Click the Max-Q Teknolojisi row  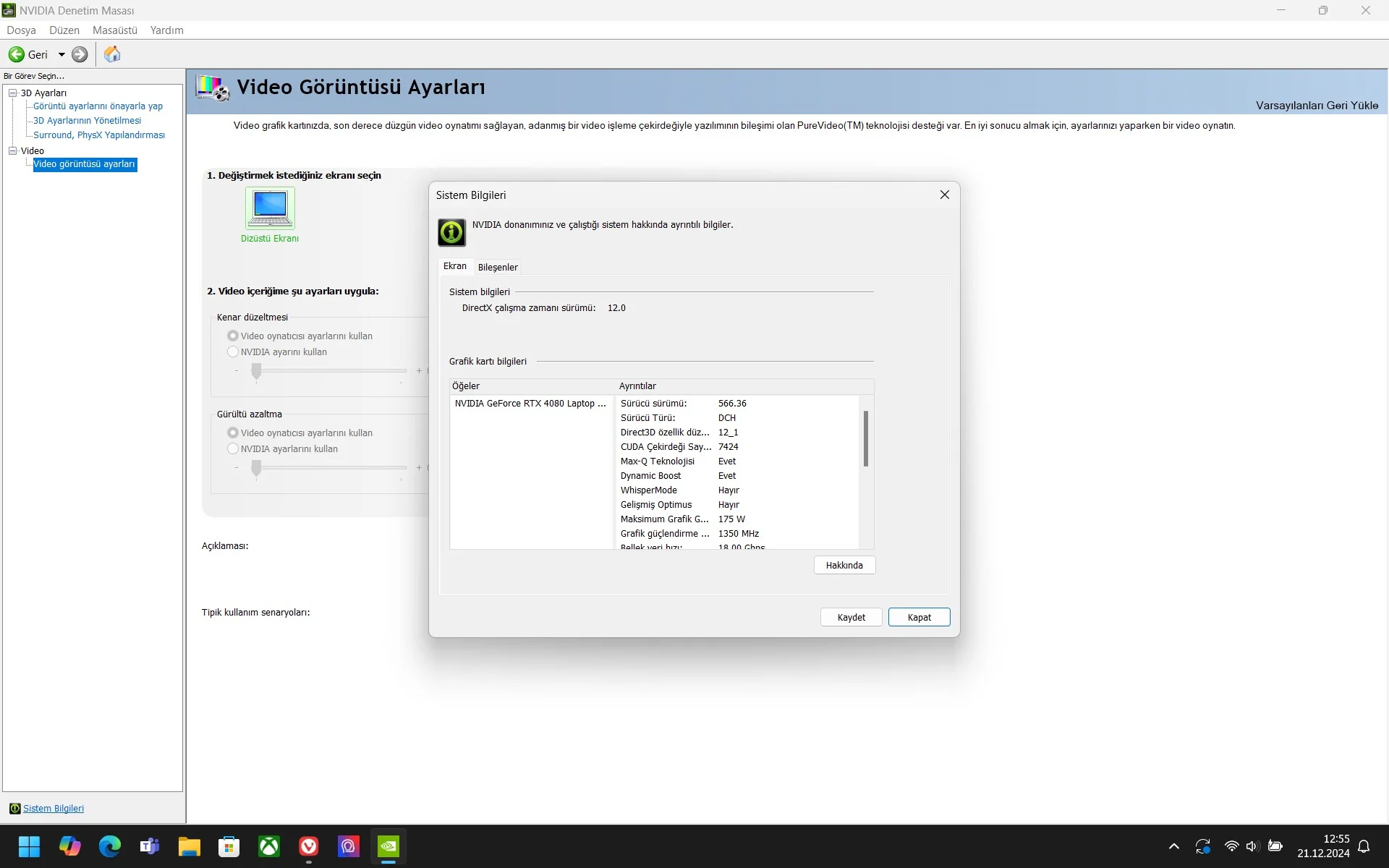point(738,461)
